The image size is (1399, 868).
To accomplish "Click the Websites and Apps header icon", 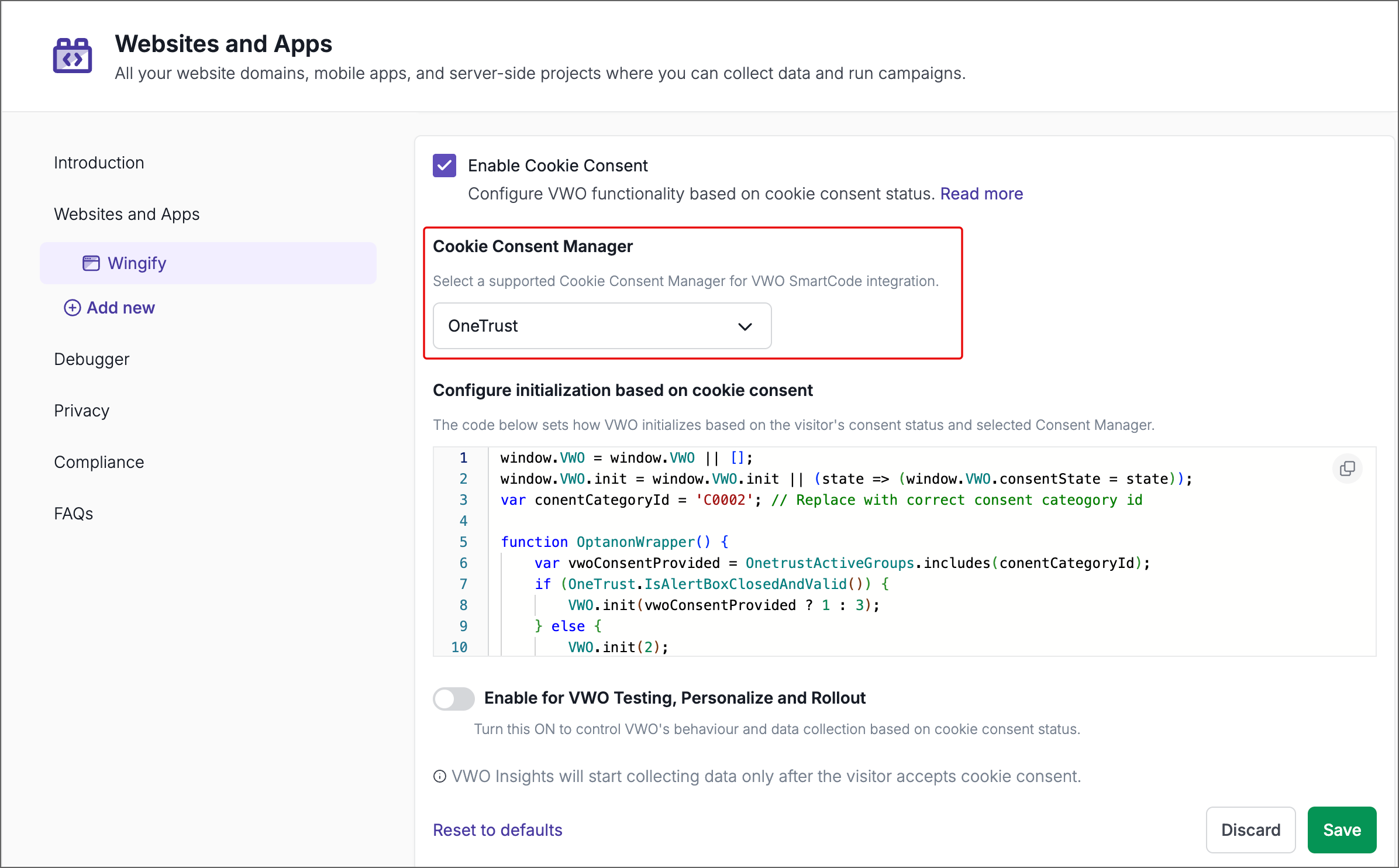I will click(x=73, y=56).
